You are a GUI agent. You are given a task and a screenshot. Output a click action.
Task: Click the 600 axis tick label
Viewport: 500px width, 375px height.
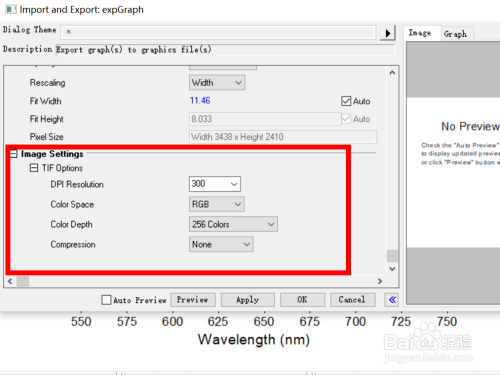pos(172,322)
